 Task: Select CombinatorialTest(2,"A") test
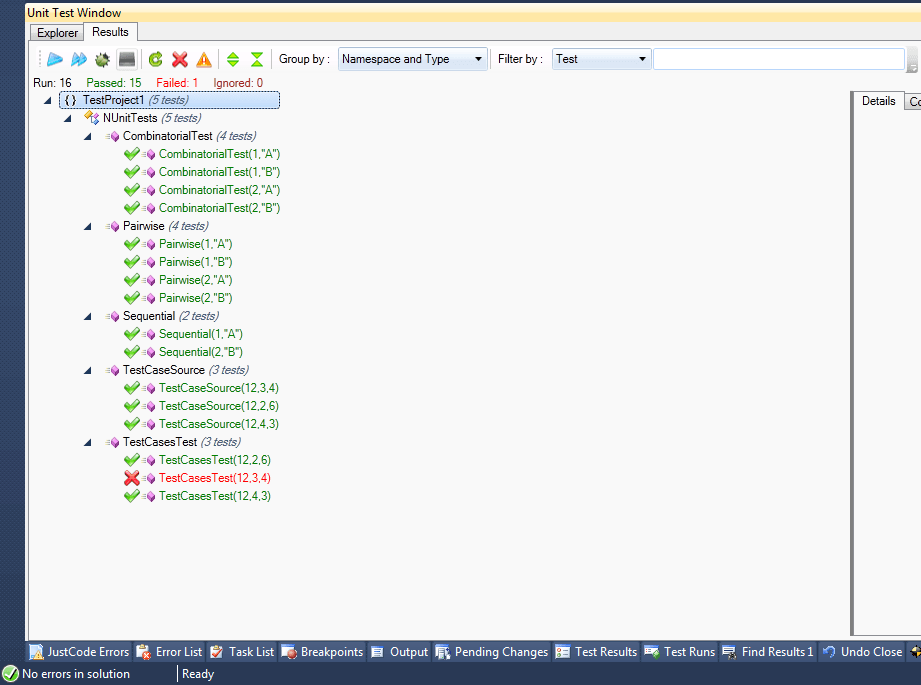219,190
